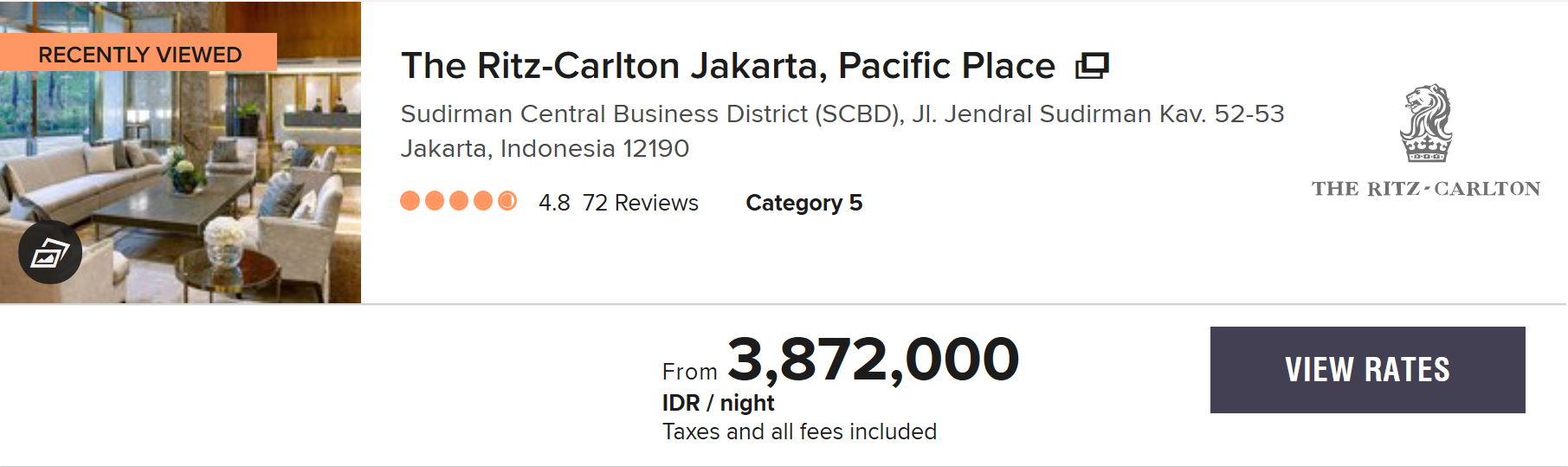Click the Sudirman Central Business District address line
Screen dimensions: 1568x467
(842, 114)
